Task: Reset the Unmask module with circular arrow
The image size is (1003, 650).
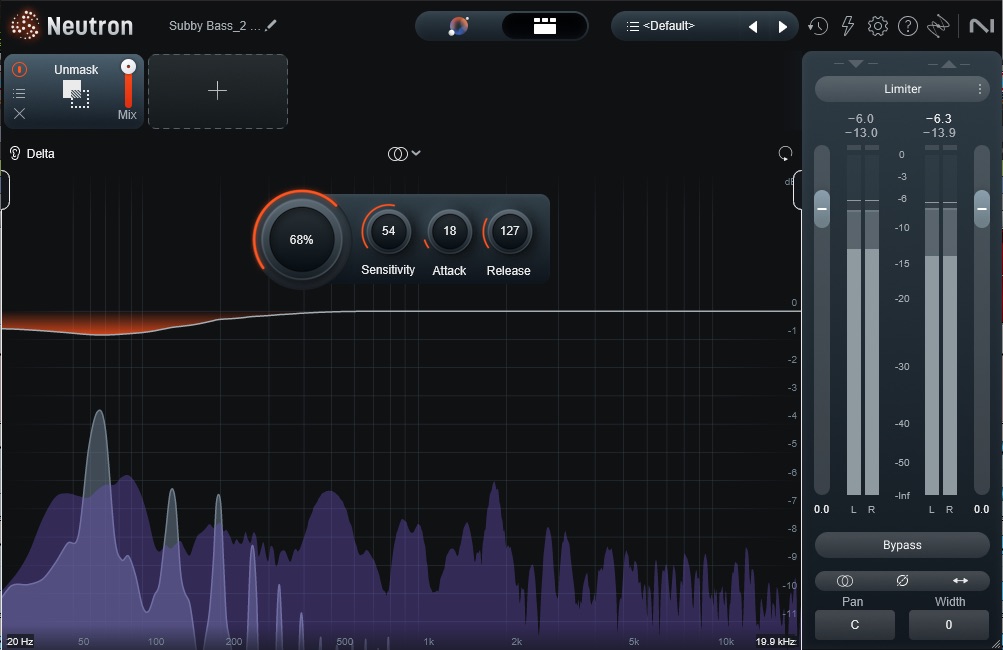Action: click(x=785, y=154)
